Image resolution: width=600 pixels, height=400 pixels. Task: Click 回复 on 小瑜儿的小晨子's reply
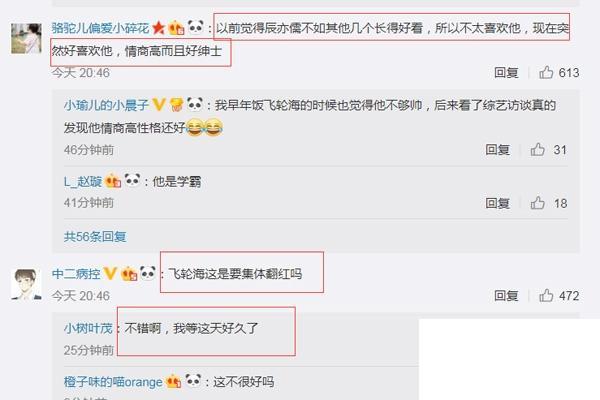[497, 149]
